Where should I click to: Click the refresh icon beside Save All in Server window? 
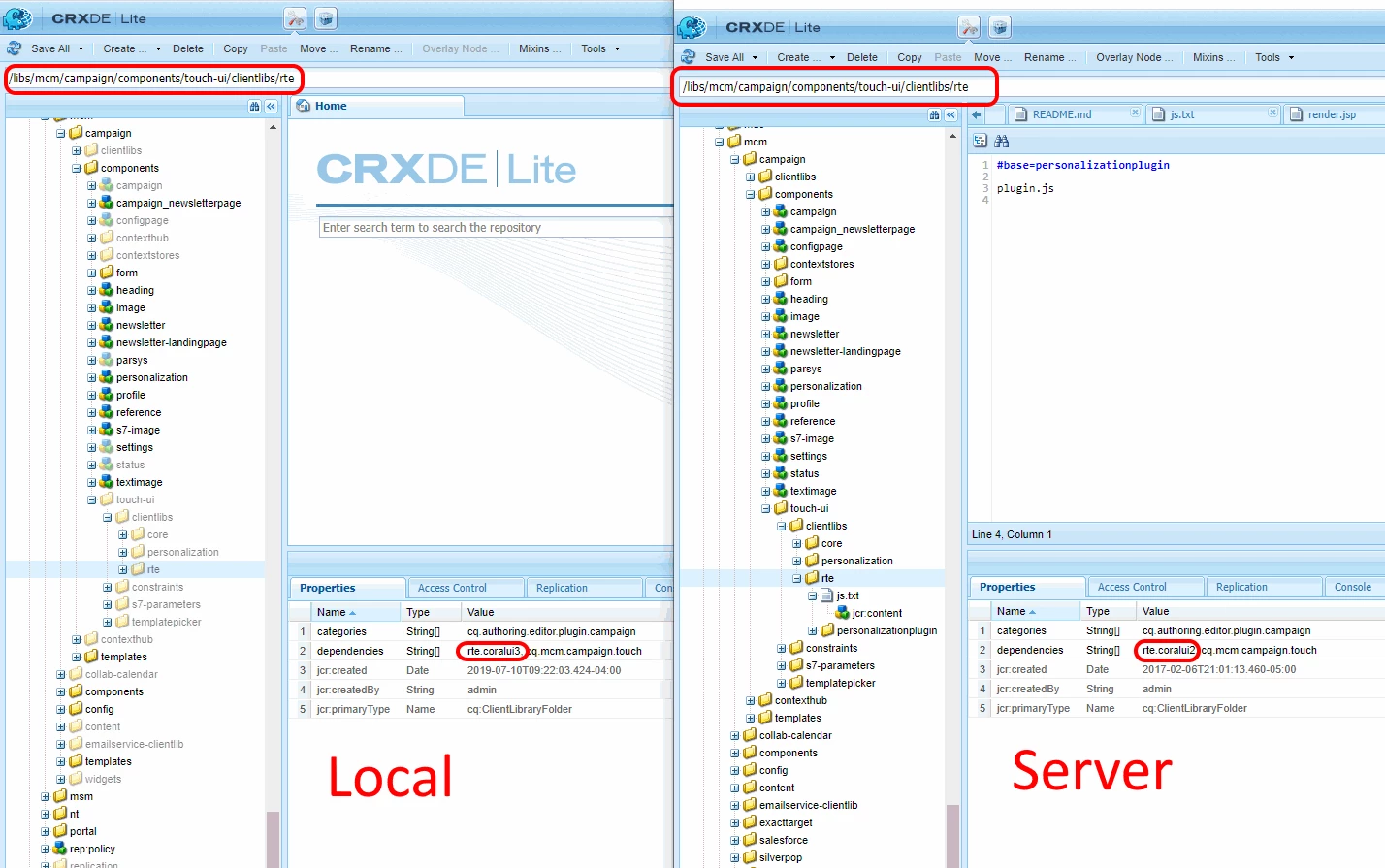[x=689, y=57]
